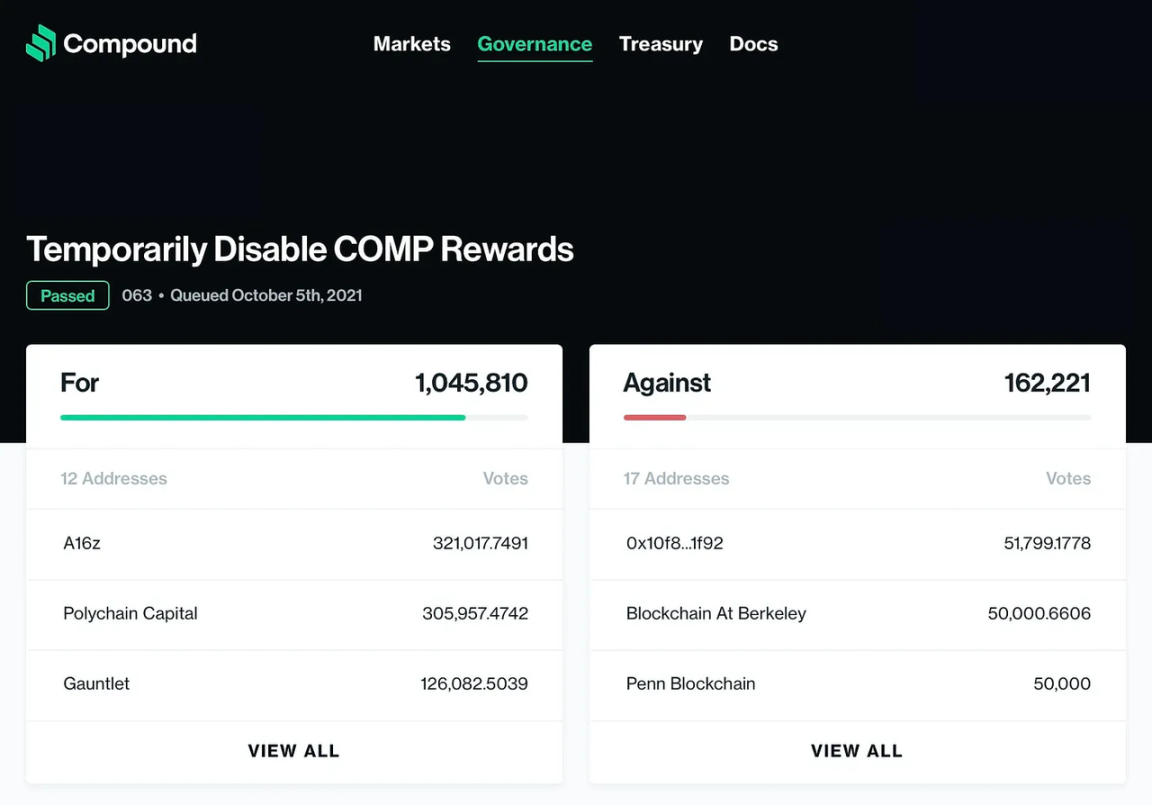Image resolution: width=1152 pixels, height=805 pixels.
Task: Click the Compound wordmark text
Action: (130, 44)
